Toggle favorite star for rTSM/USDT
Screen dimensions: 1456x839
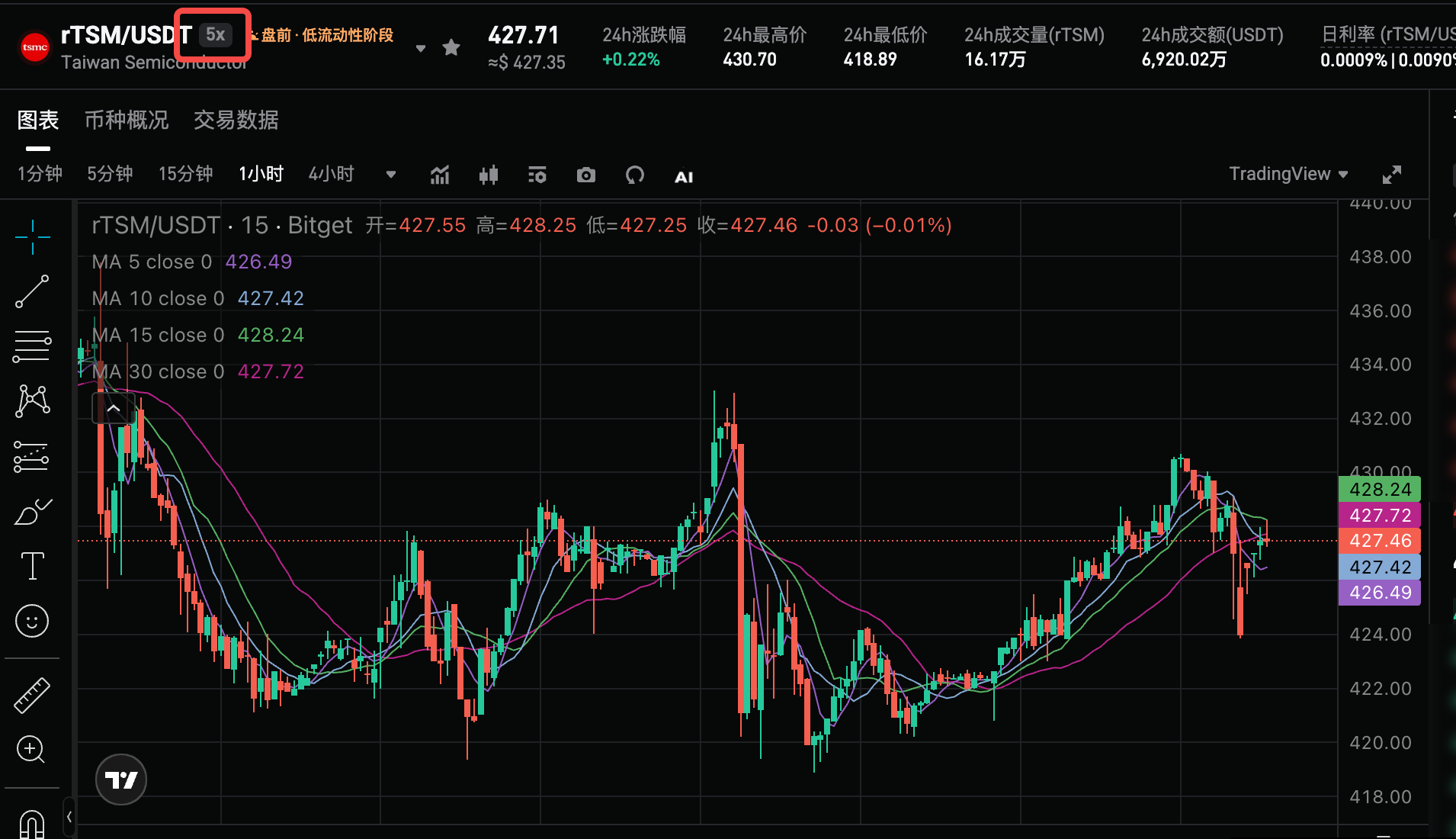[451, 47]
